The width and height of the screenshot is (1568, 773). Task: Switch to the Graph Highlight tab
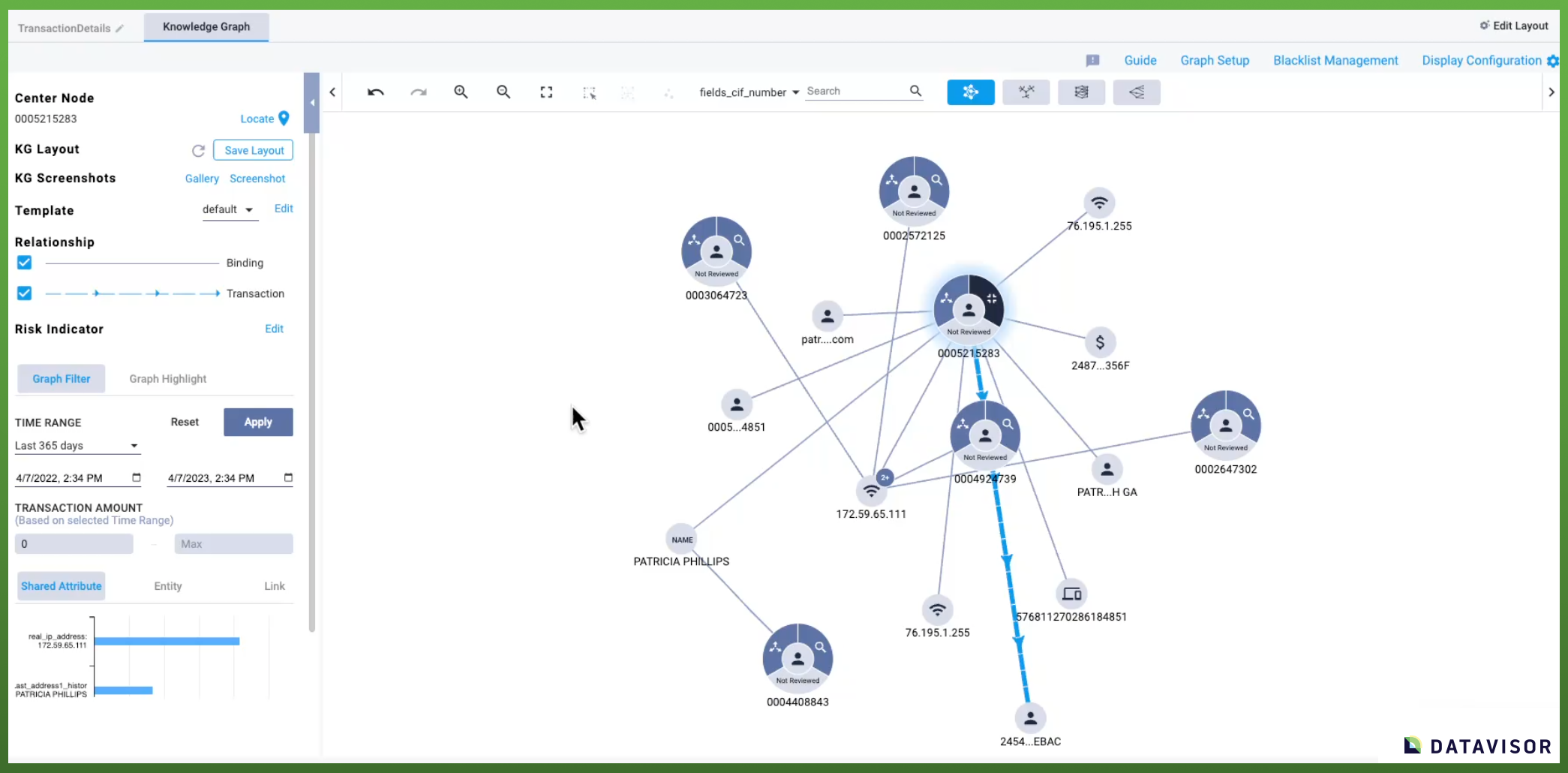pyautogui.click(x=167, y=378)
